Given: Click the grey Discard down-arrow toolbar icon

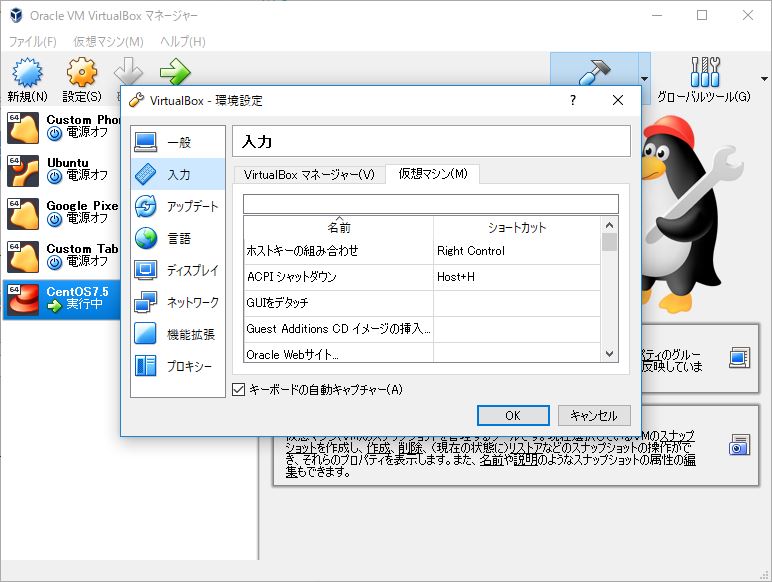Looking at the screenshot, I should tap(129, 70).
